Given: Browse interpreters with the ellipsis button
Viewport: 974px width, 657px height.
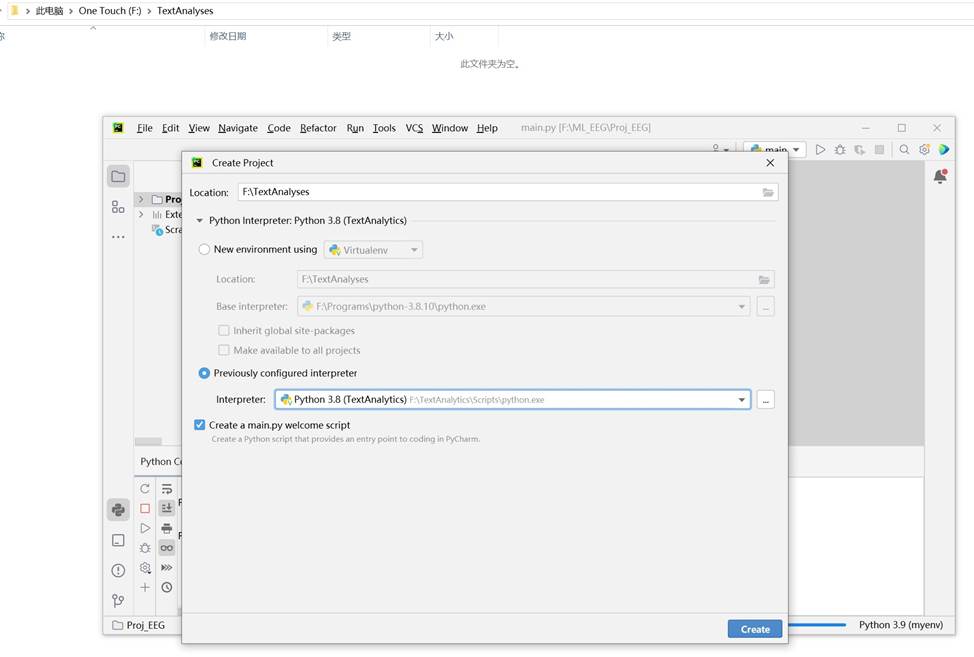Looking at the screenshot, I should pos(765,398).
